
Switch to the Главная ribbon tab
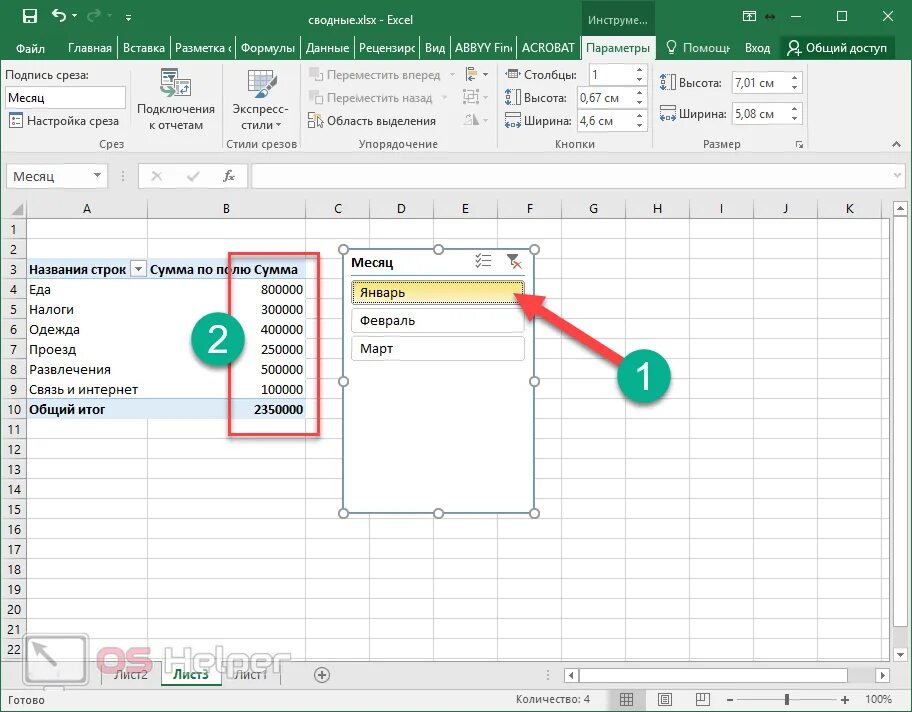90,48
